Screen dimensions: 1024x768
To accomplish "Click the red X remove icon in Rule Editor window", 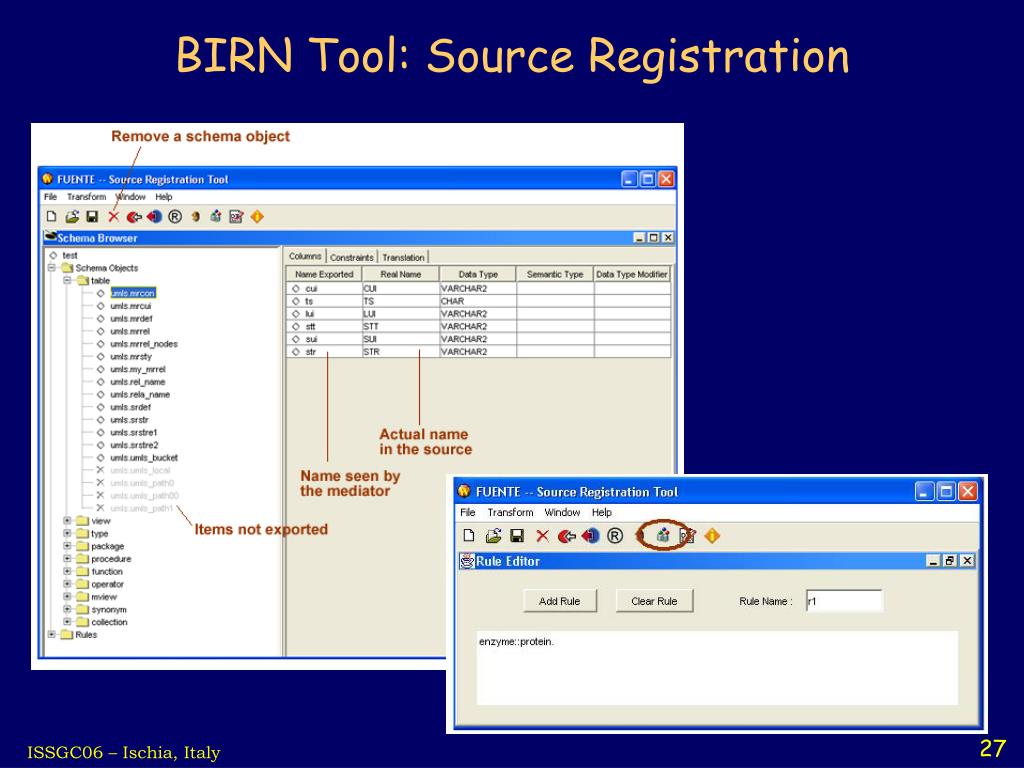I will 542,536.
